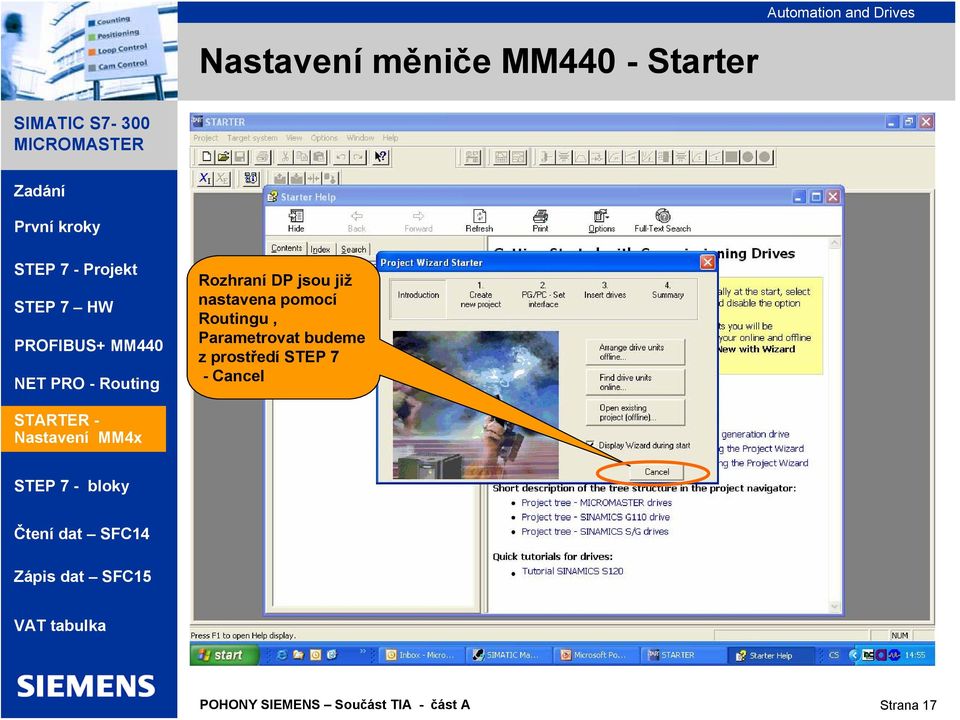Click the binary 101 icon next to XE

point(251,178)
